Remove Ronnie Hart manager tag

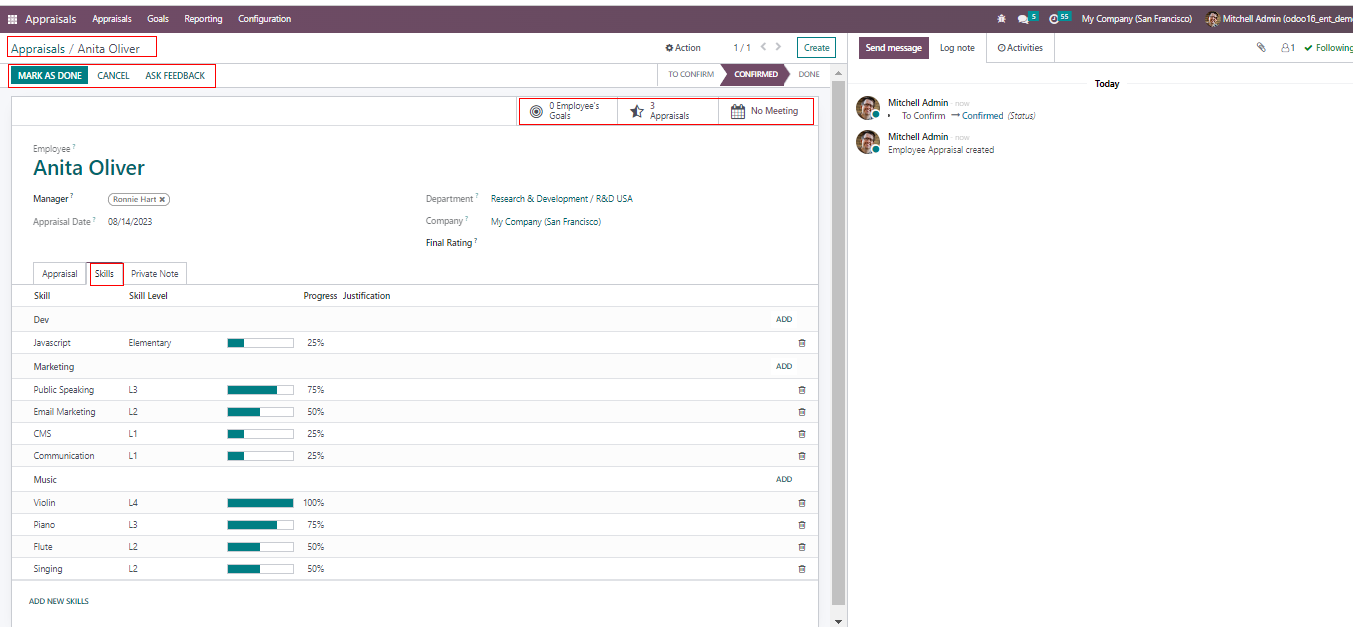pos(162,199)
